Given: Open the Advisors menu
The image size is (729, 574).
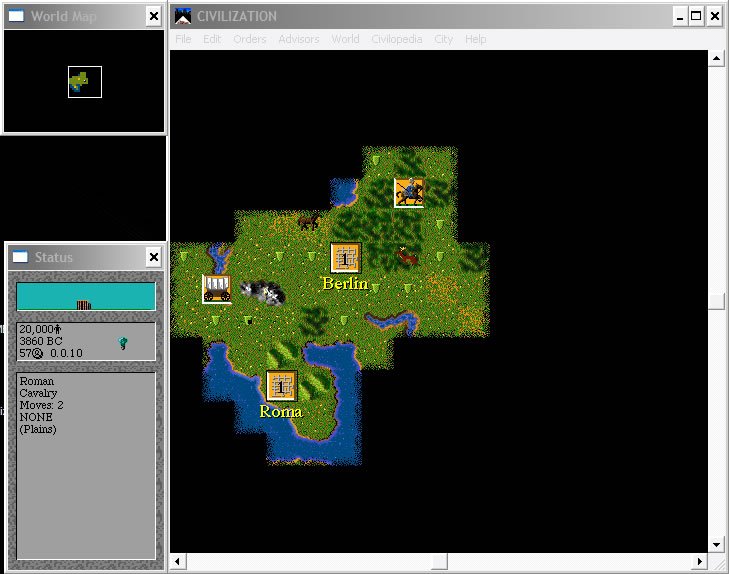Looking at the screenshot, I should point(298,39).
